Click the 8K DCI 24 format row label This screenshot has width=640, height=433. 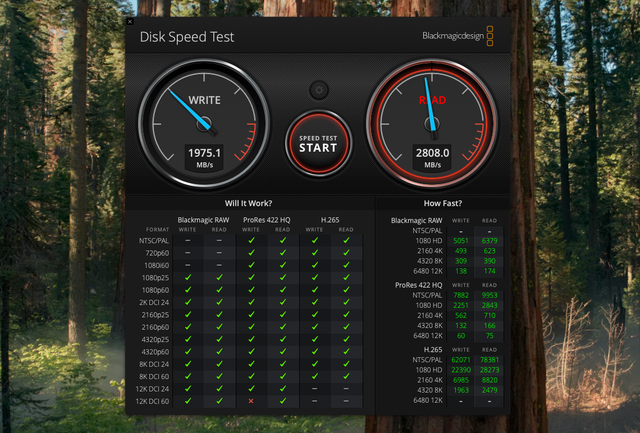[x=154, y=364]
